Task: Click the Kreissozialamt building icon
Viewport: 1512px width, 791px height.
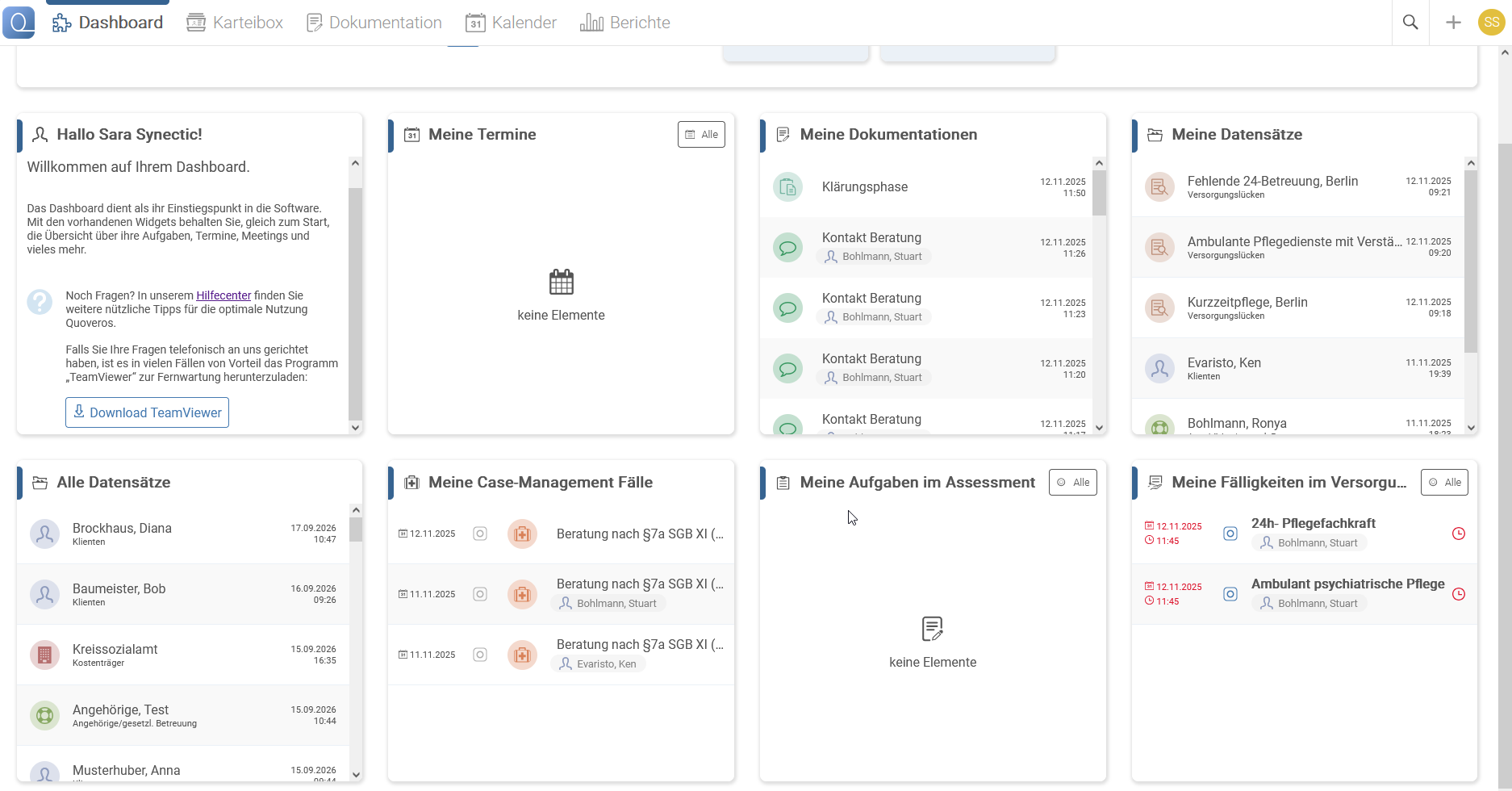Action: tap(44, 655)
